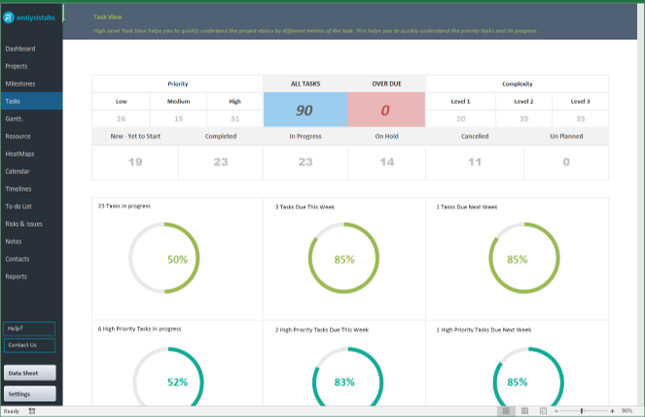This screenshot has height=417, width=645.
Task: Click the Priority section header
Action: tap(178, 84)
